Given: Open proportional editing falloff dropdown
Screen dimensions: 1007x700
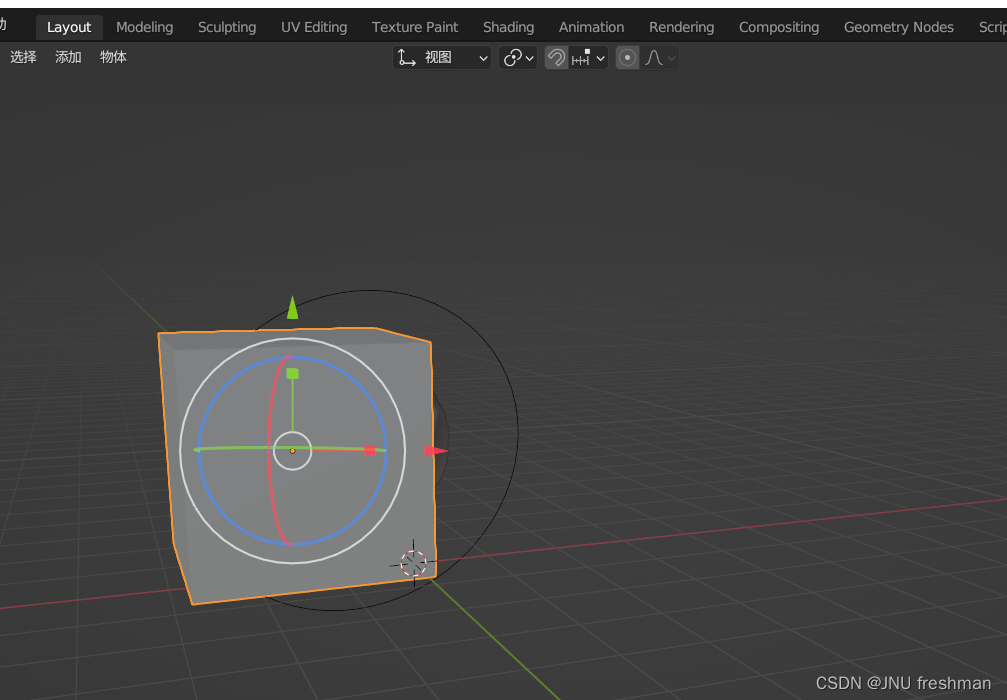Looking at the screenshot, I should (660, 58).
